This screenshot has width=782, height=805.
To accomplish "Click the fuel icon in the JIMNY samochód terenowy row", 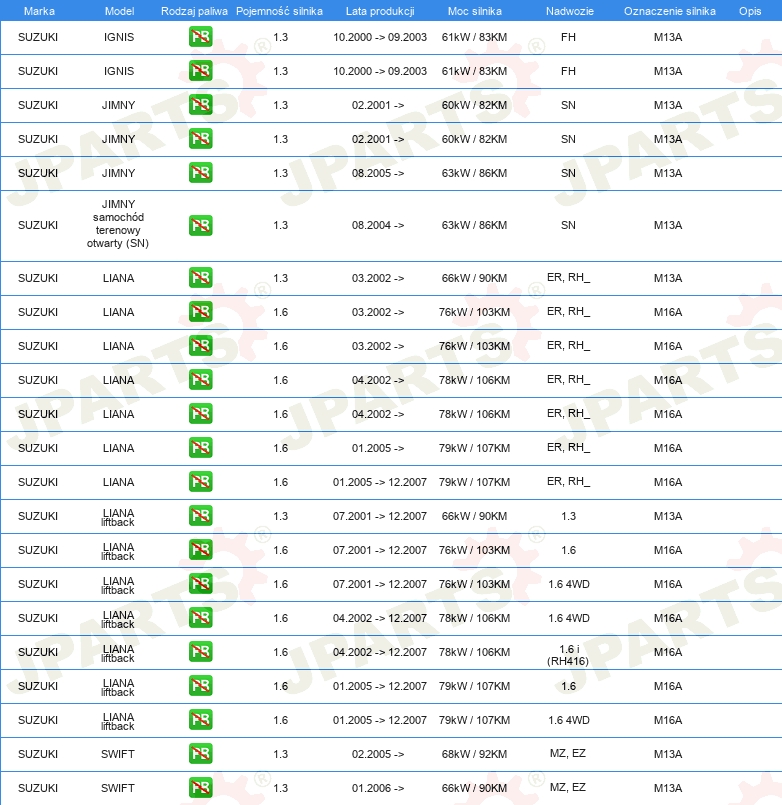I will click(x=200, y=225).
